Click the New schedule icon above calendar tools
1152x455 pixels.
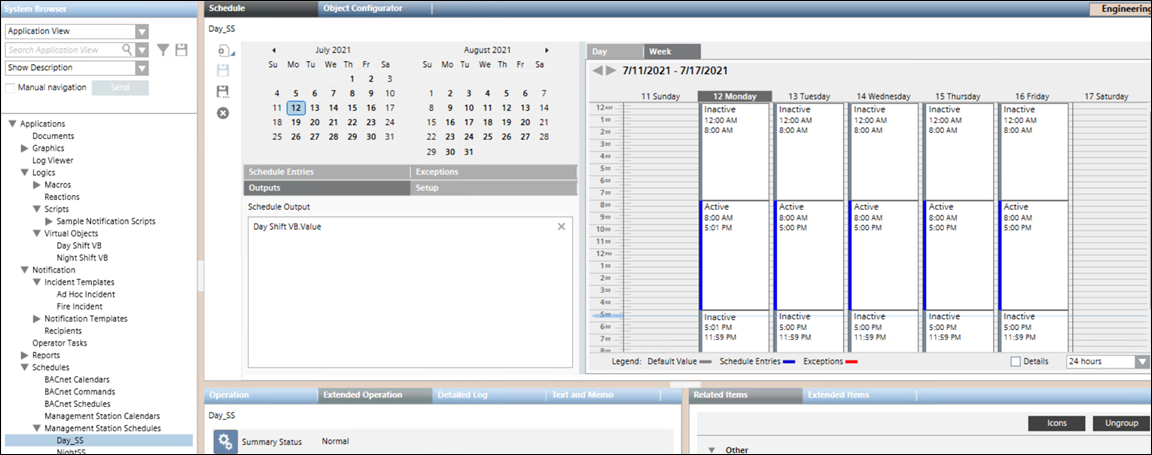(x=222, y=50)
